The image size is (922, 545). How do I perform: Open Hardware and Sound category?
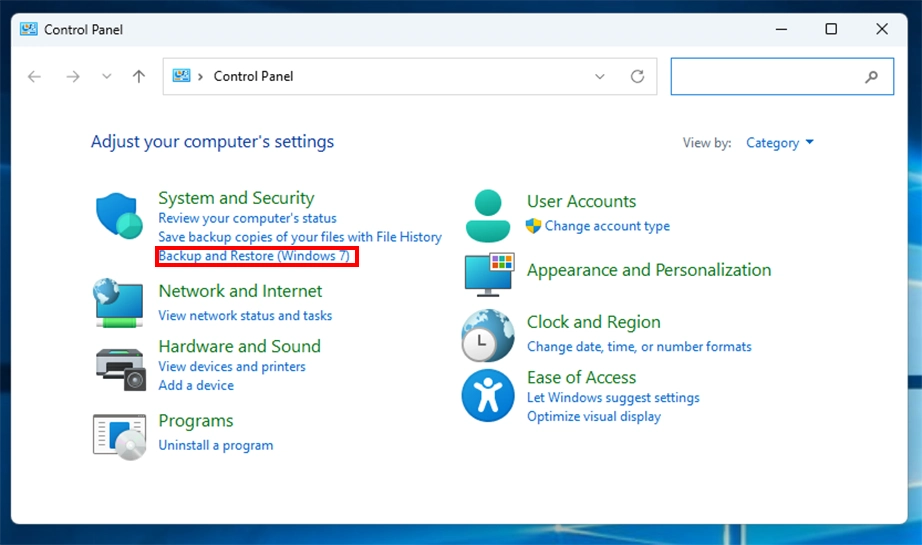pyautogui.click(x=239, y=346)
